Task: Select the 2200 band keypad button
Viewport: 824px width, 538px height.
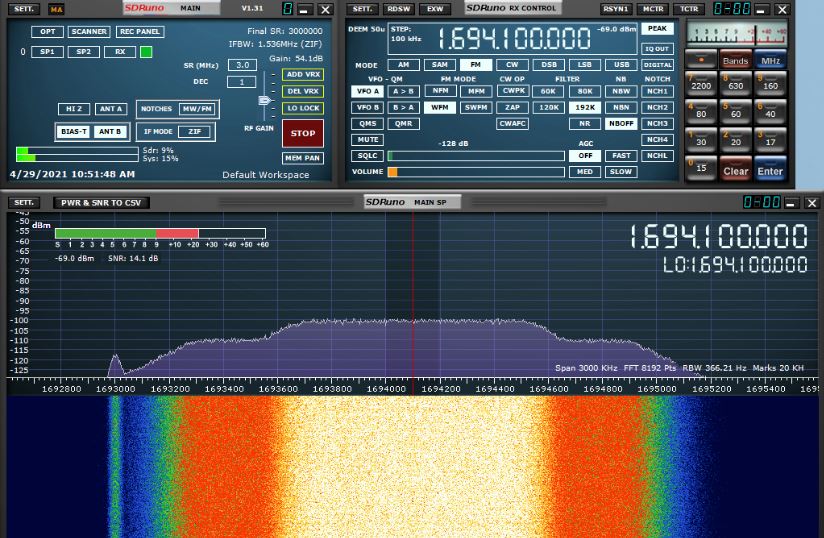Action: click(x=701, y=84)
